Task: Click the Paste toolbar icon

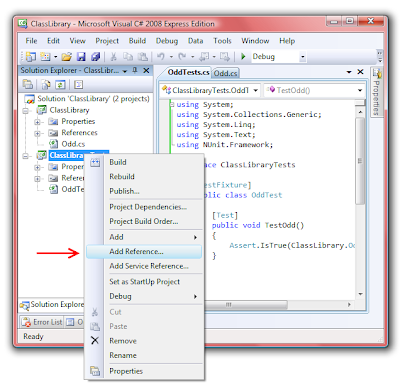Action: pyautogui.click(x=143, y=57)
